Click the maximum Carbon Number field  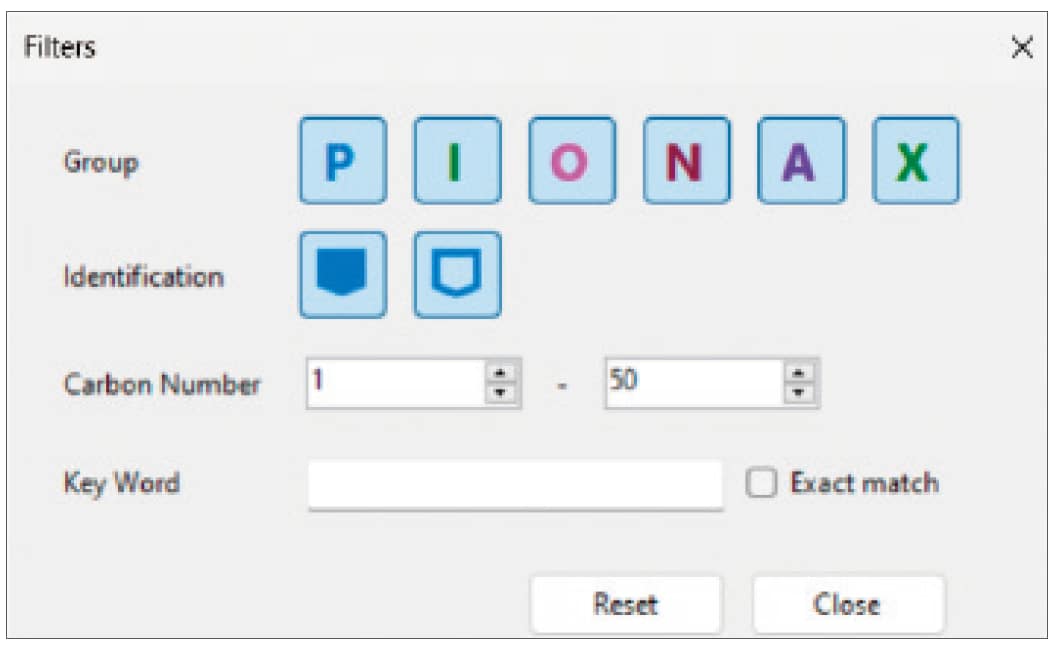click(693, 384)
